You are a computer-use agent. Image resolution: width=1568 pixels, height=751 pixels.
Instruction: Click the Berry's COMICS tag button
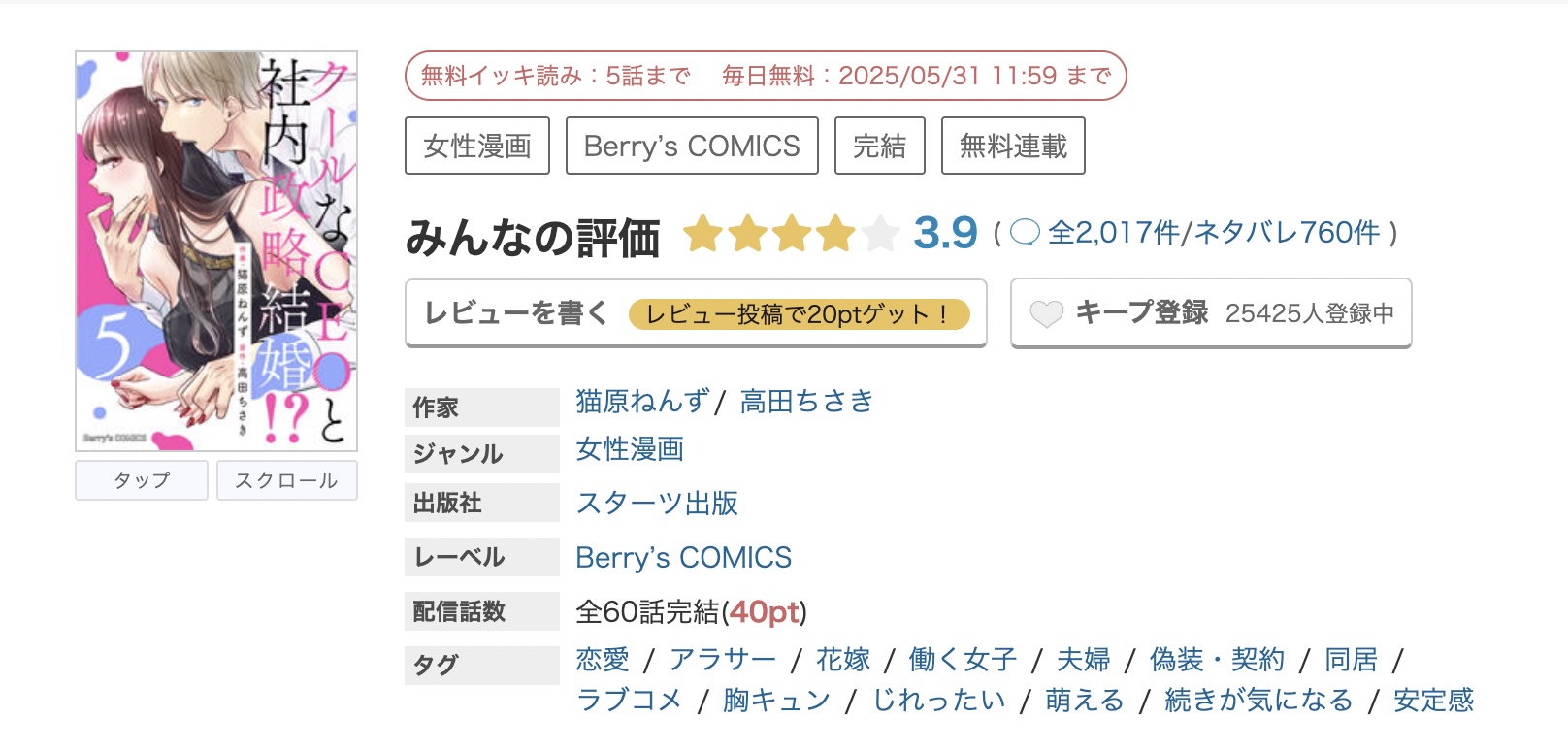(x=692, y=146)
